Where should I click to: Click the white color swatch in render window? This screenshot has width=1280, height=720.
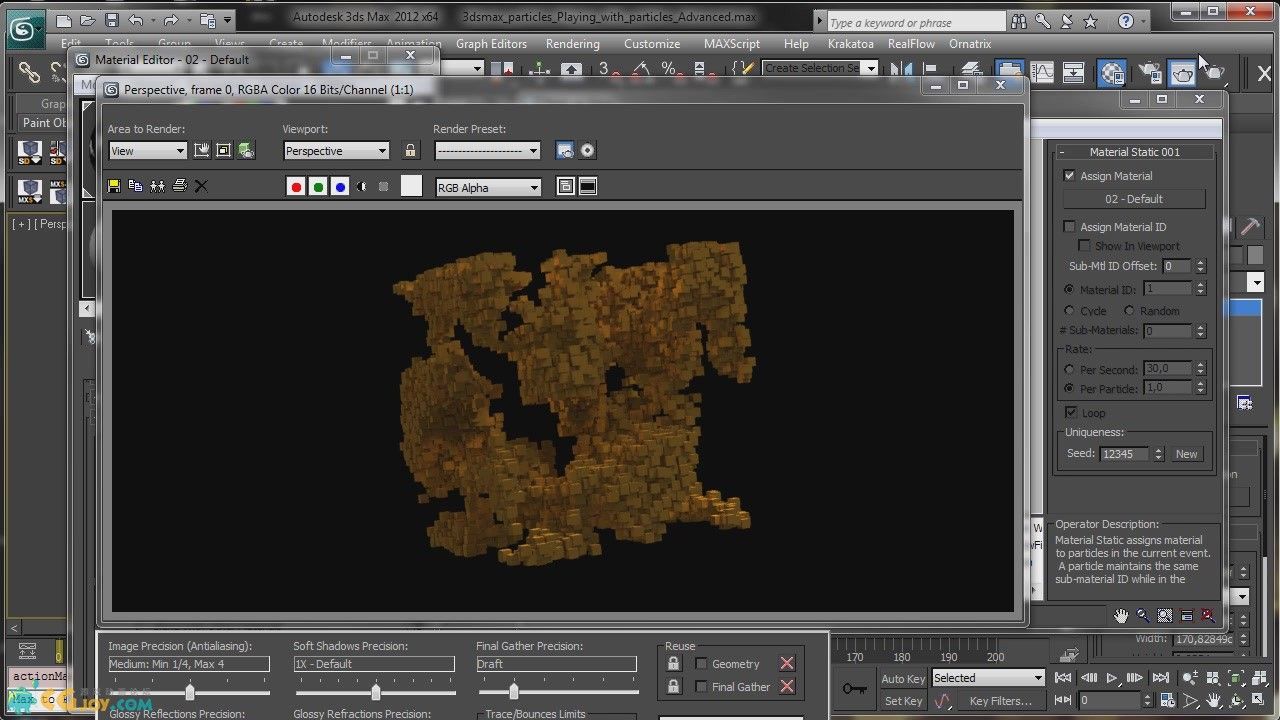click(411, 186)
